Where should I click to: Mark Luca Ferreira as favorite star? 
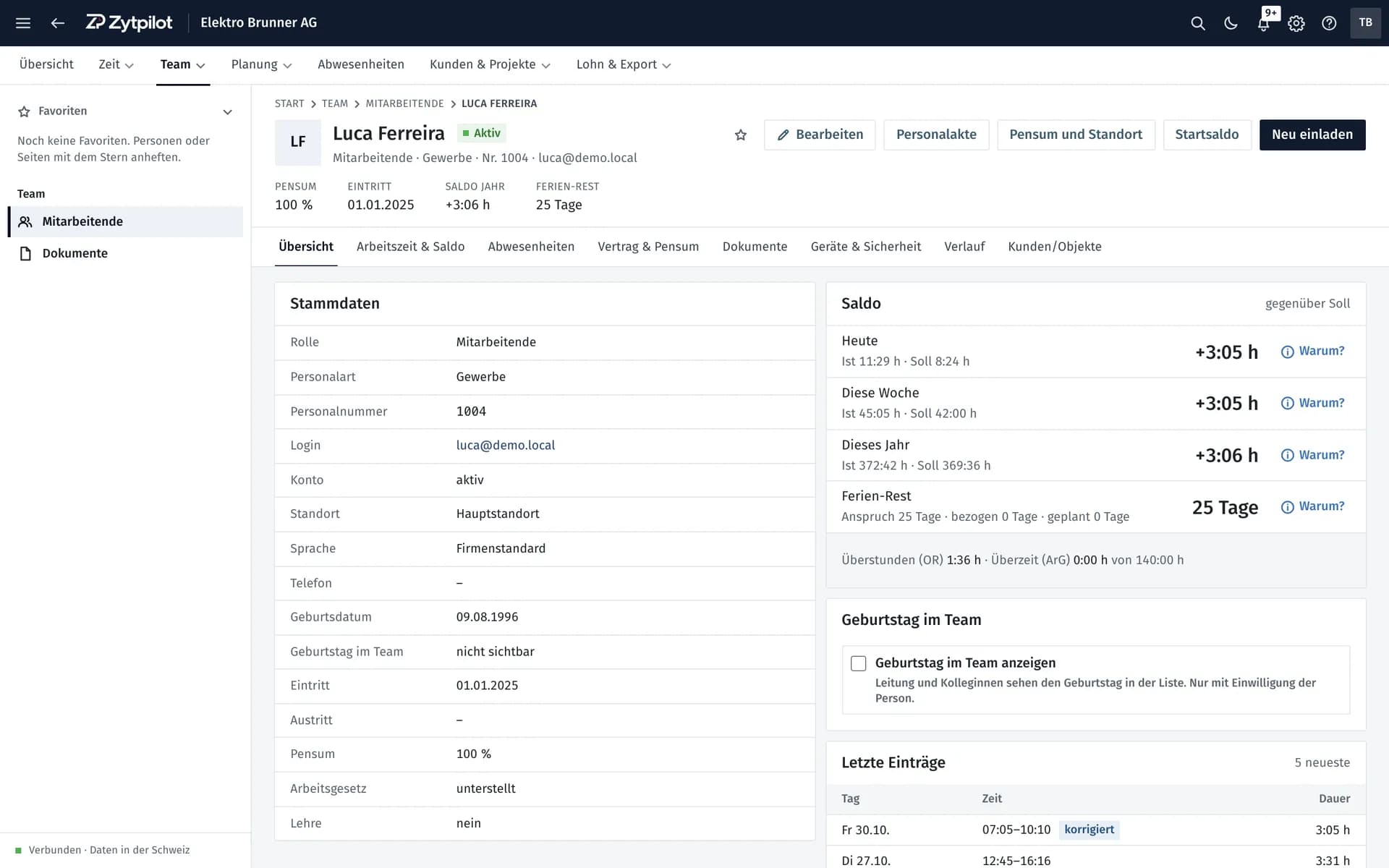pyautogui.click(x=741, y=135)
